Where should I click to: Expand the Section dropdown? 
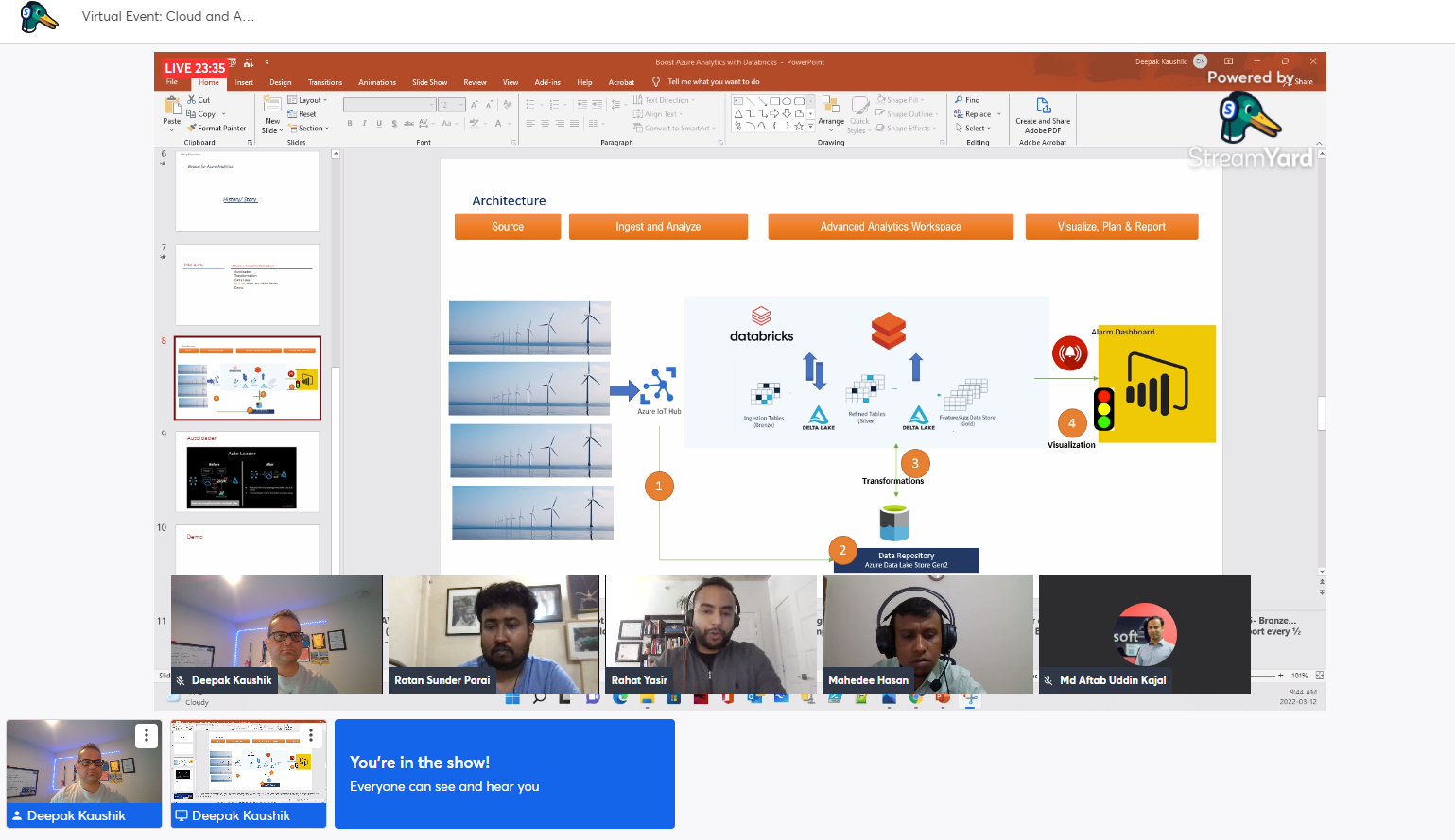click(x=308, y=128)
